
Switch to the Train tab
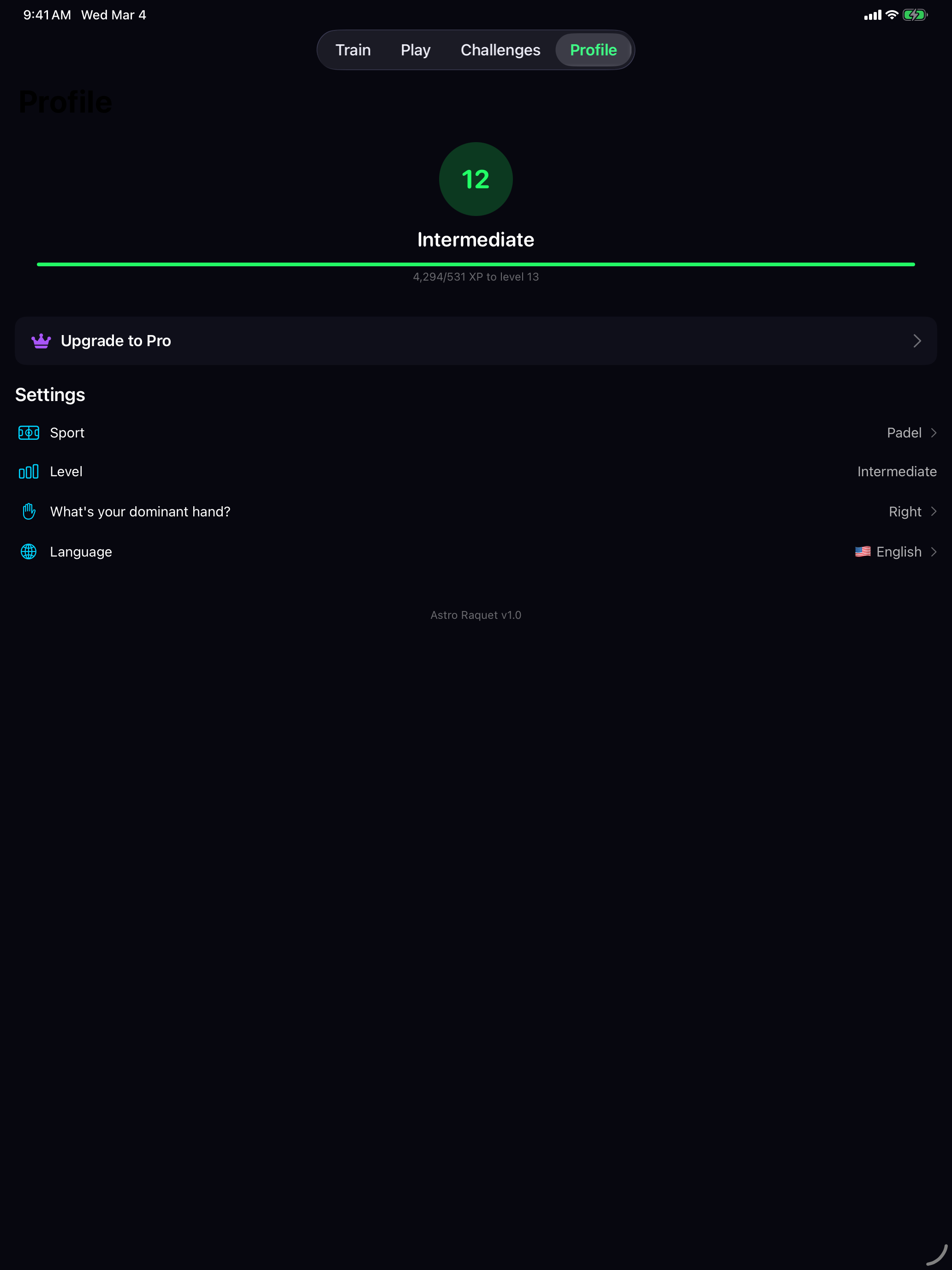coord(353,50)
